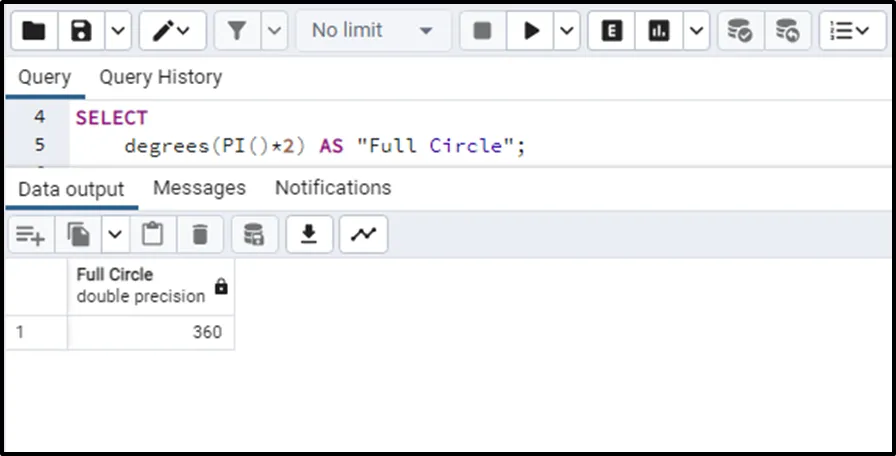The image size is (896, 456).
Task: Download results with the save-to-file icon
Action: coord(309,235)
